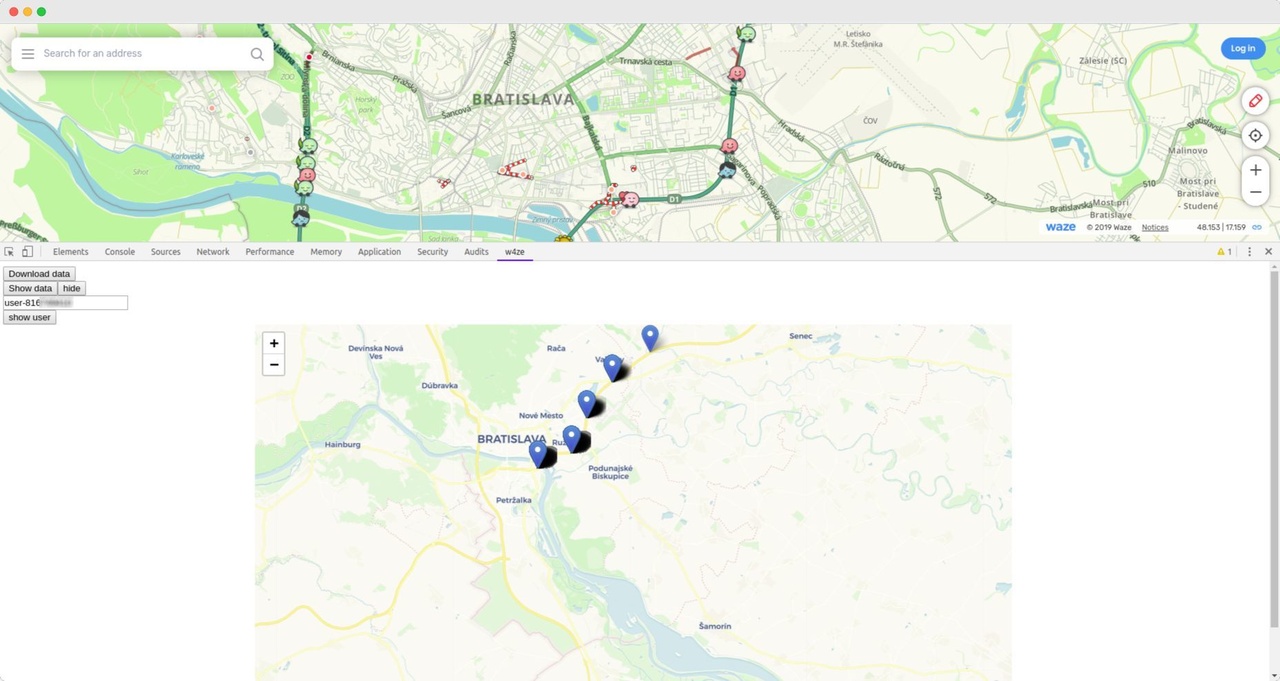Click the Download data button
The image size is (1280, 681).
39,274
